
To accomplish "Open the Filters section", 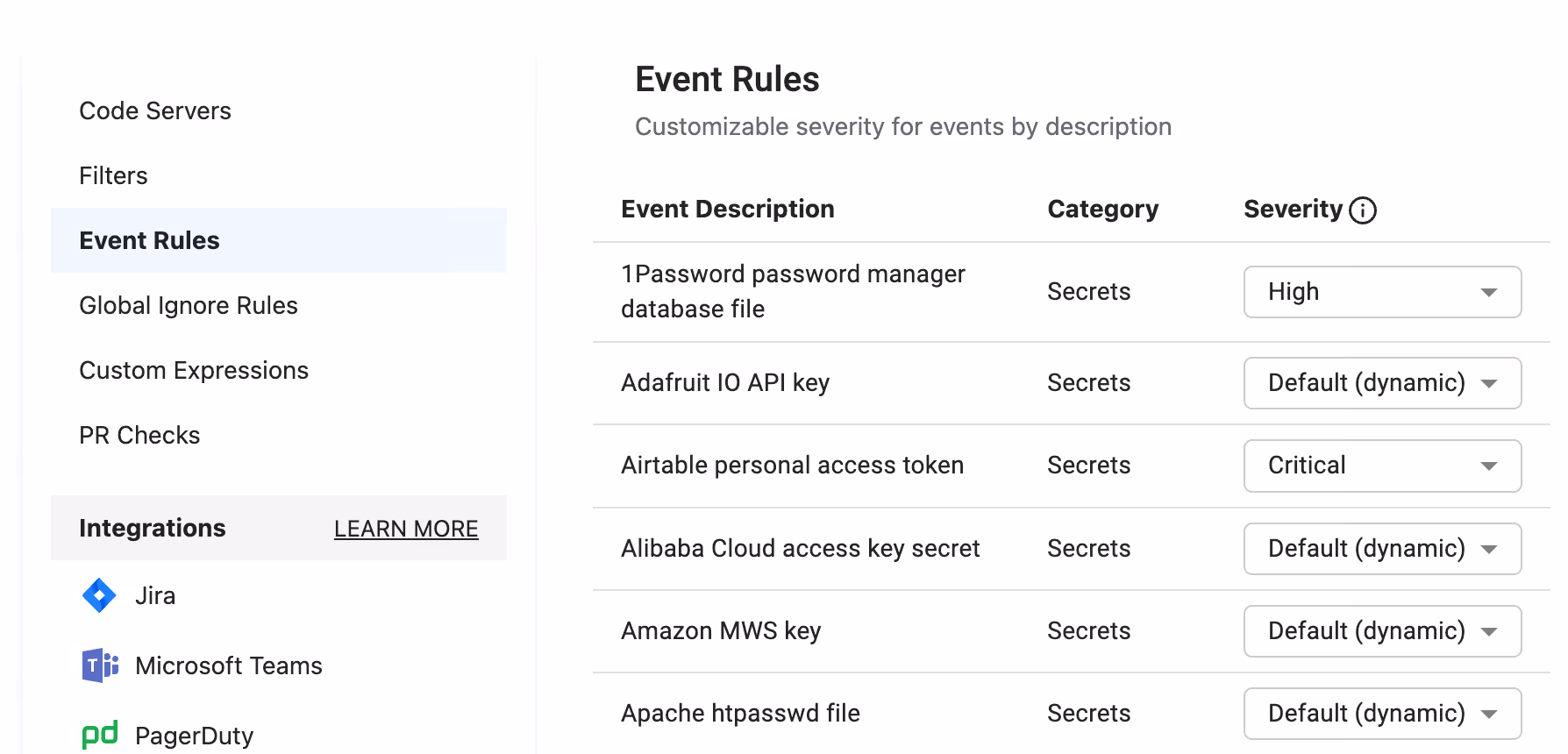I will pos(113,175).
